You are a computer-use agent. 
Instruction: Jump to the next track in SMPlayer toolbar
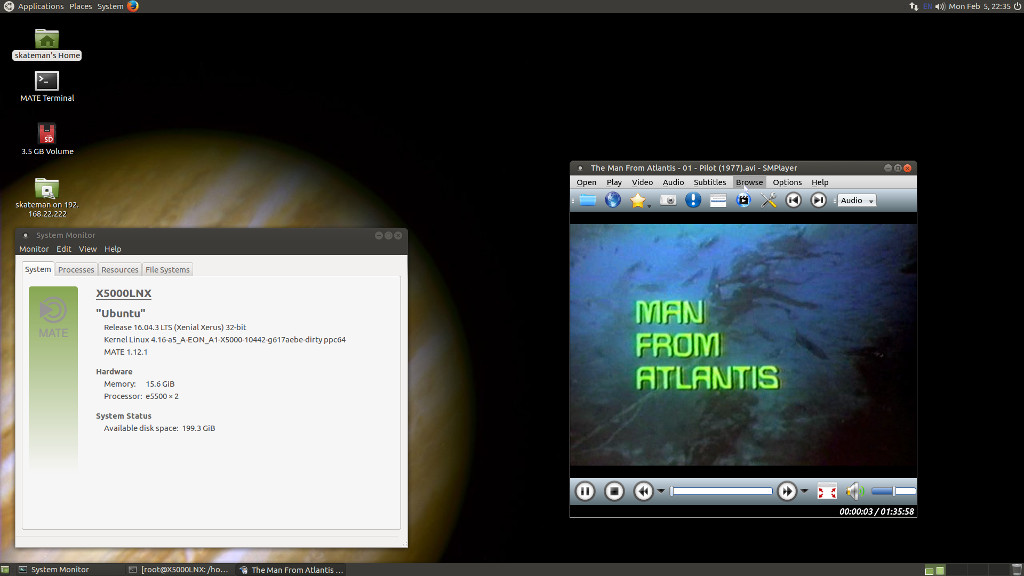click(818, 200)
